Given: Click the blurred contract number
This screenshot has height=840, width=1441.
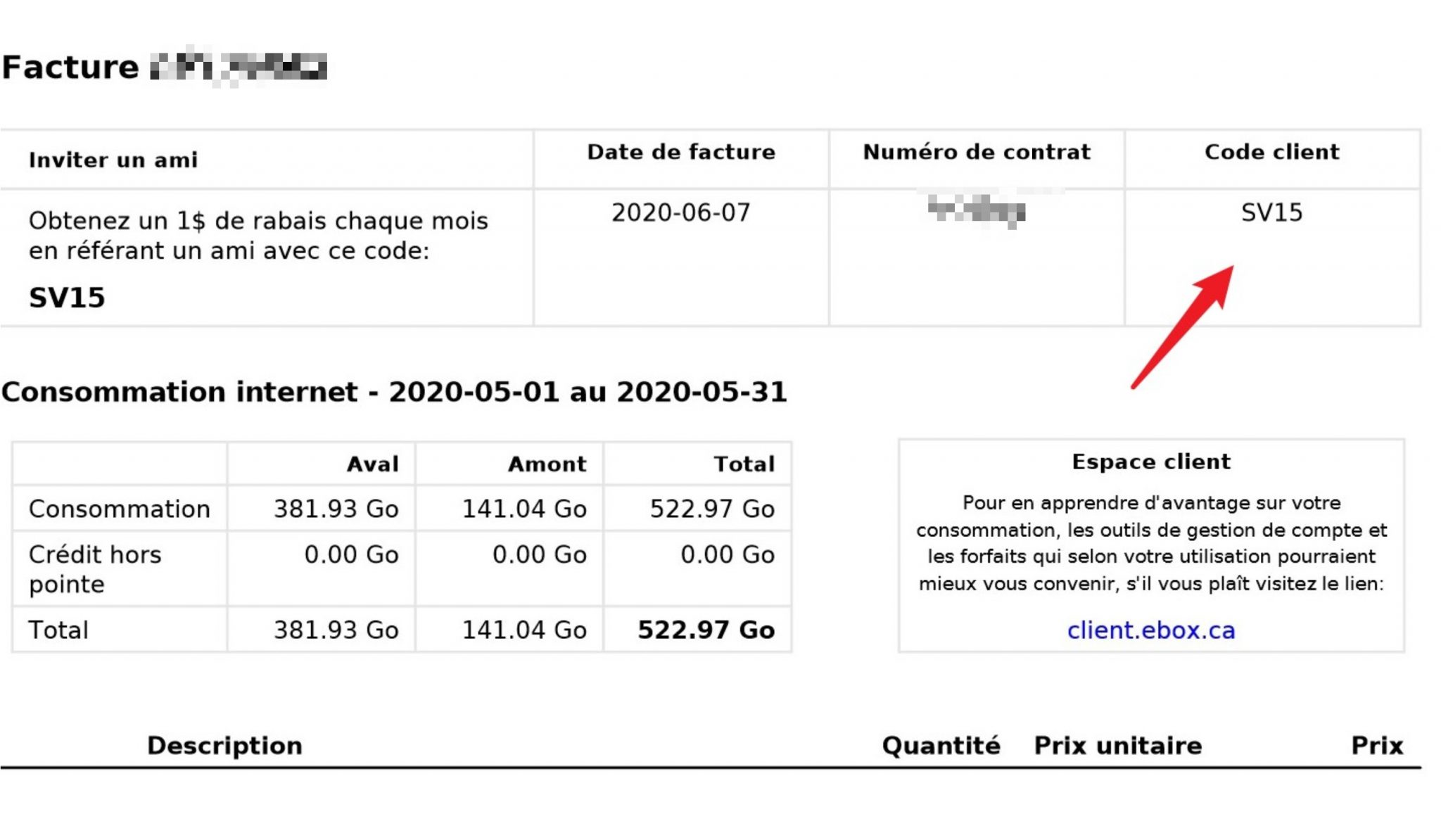Looking at the screenshot, I should (x=977, y=210).
